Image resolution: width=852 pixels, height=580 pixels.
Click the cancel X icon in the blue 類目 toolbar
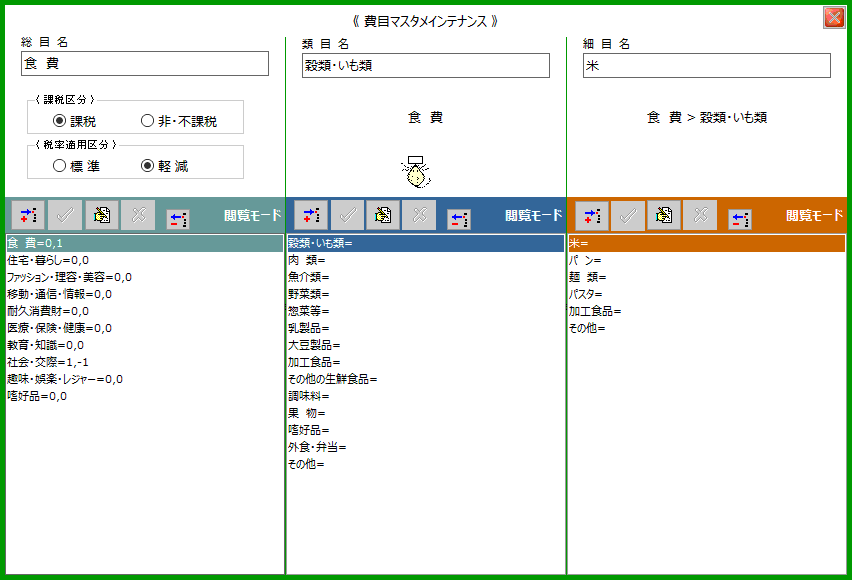[419, 215]
